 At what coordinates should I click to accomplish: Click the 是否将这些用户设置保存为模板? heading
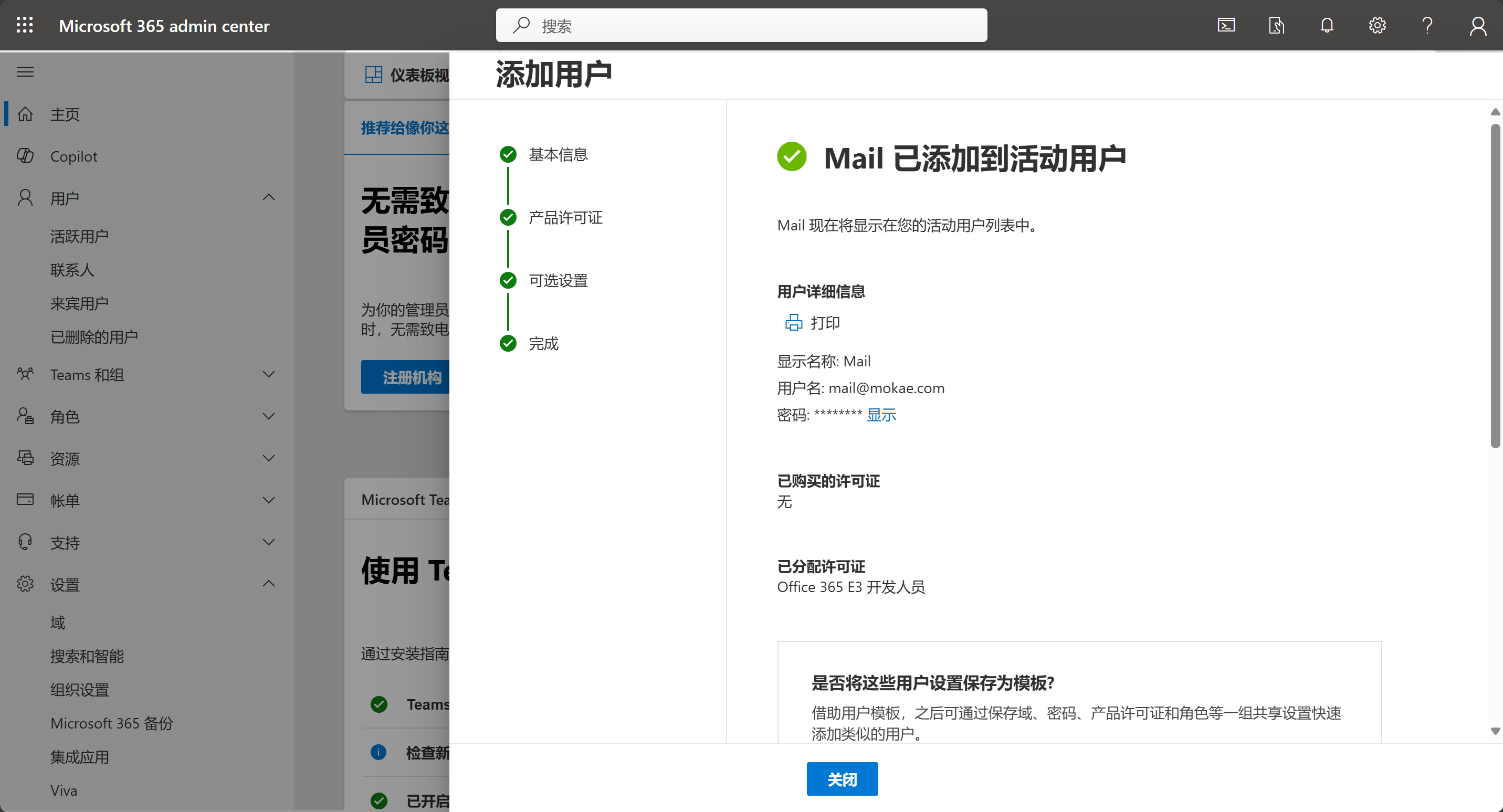tap(932, 682)
